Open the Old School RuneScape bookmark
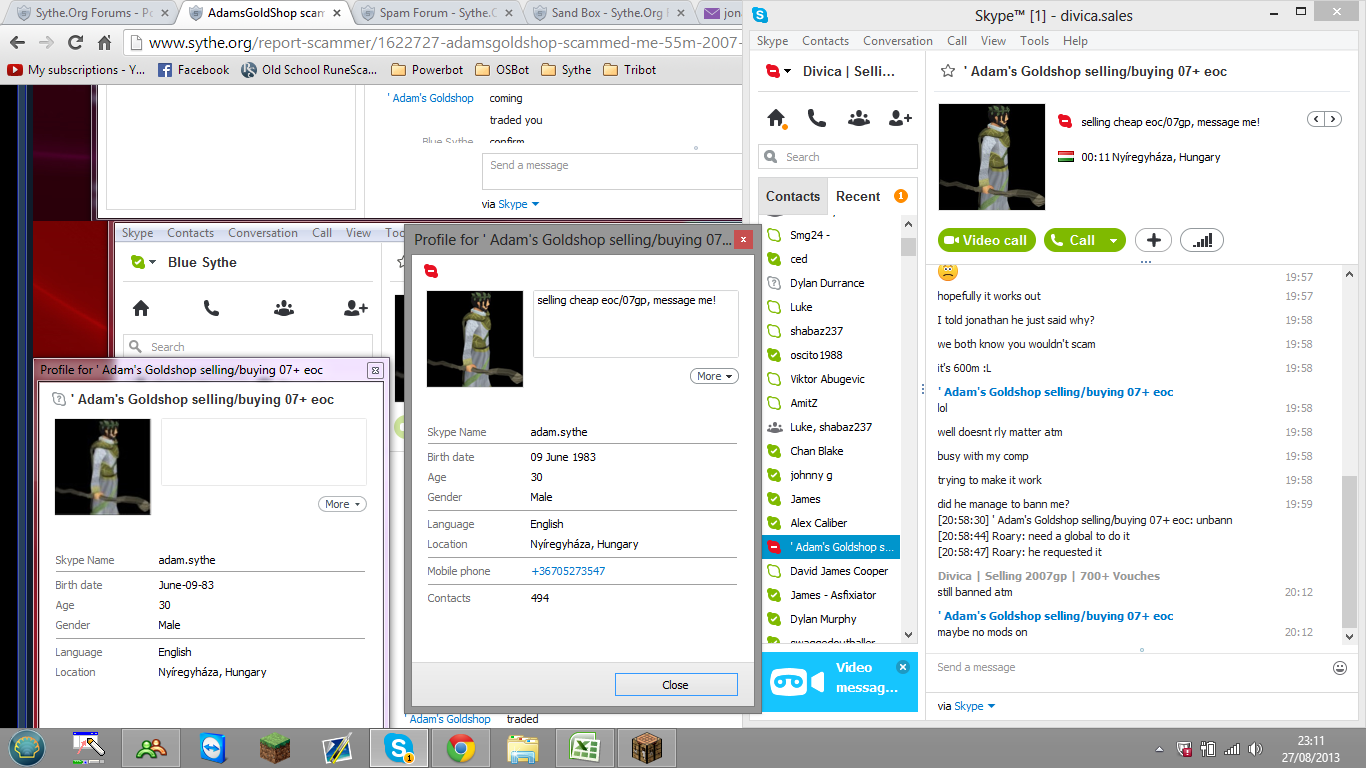 pos(310,70)
